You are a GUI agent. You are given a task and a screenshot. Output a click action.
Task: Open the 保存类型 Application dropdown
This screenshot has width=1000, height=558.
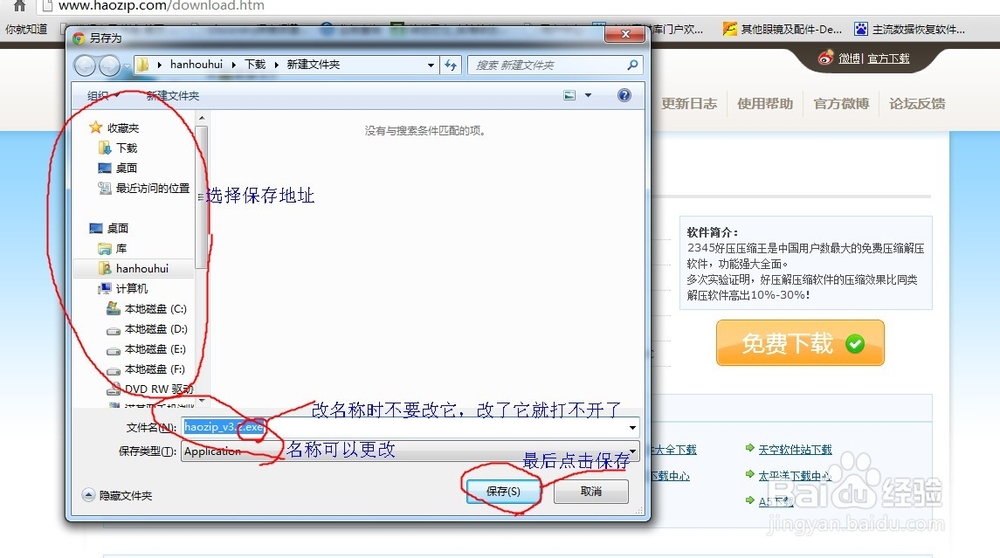(x=410, y=452)
